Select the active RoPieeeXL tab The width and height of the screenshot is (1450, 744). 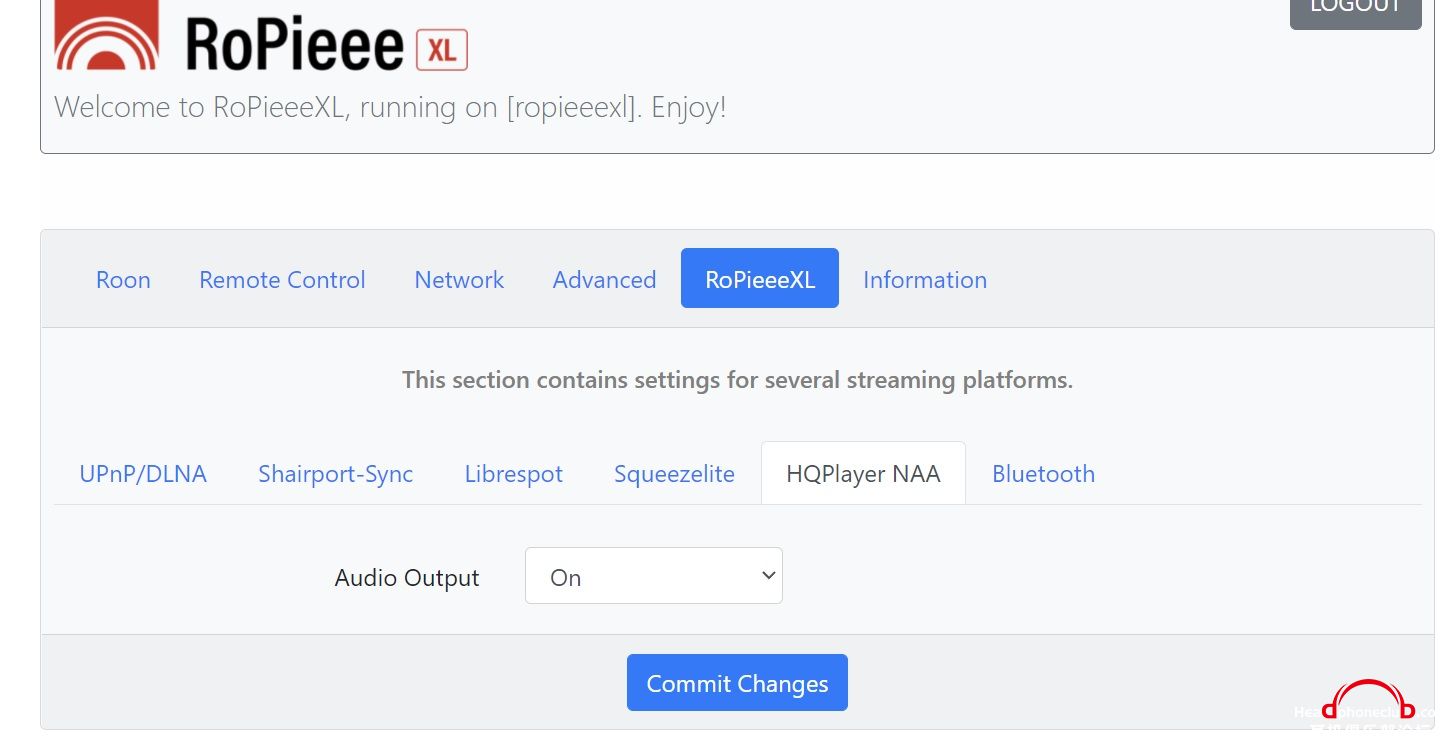point(760,279)
